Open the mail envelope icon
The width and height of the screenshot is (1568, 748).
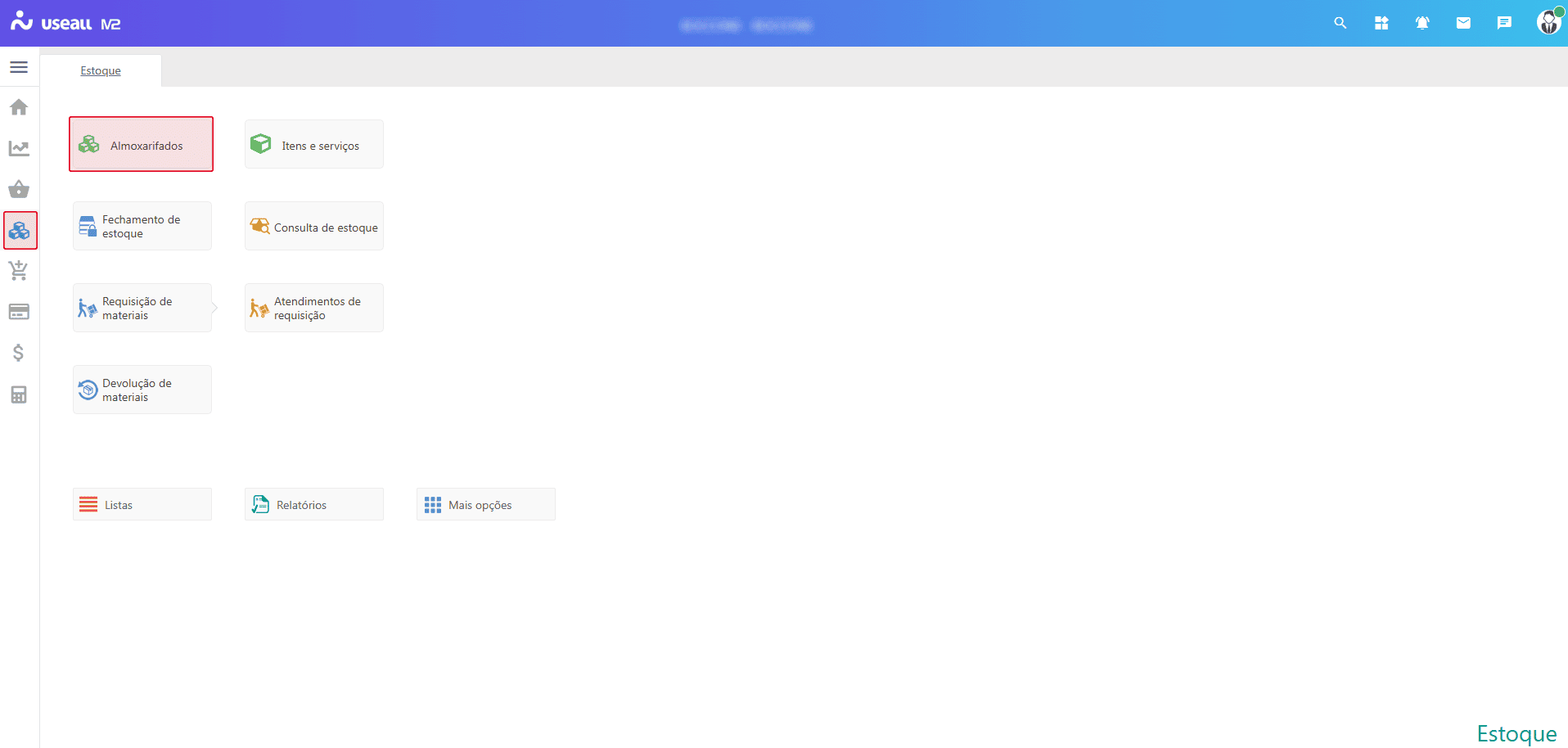tap(1463, 23)
